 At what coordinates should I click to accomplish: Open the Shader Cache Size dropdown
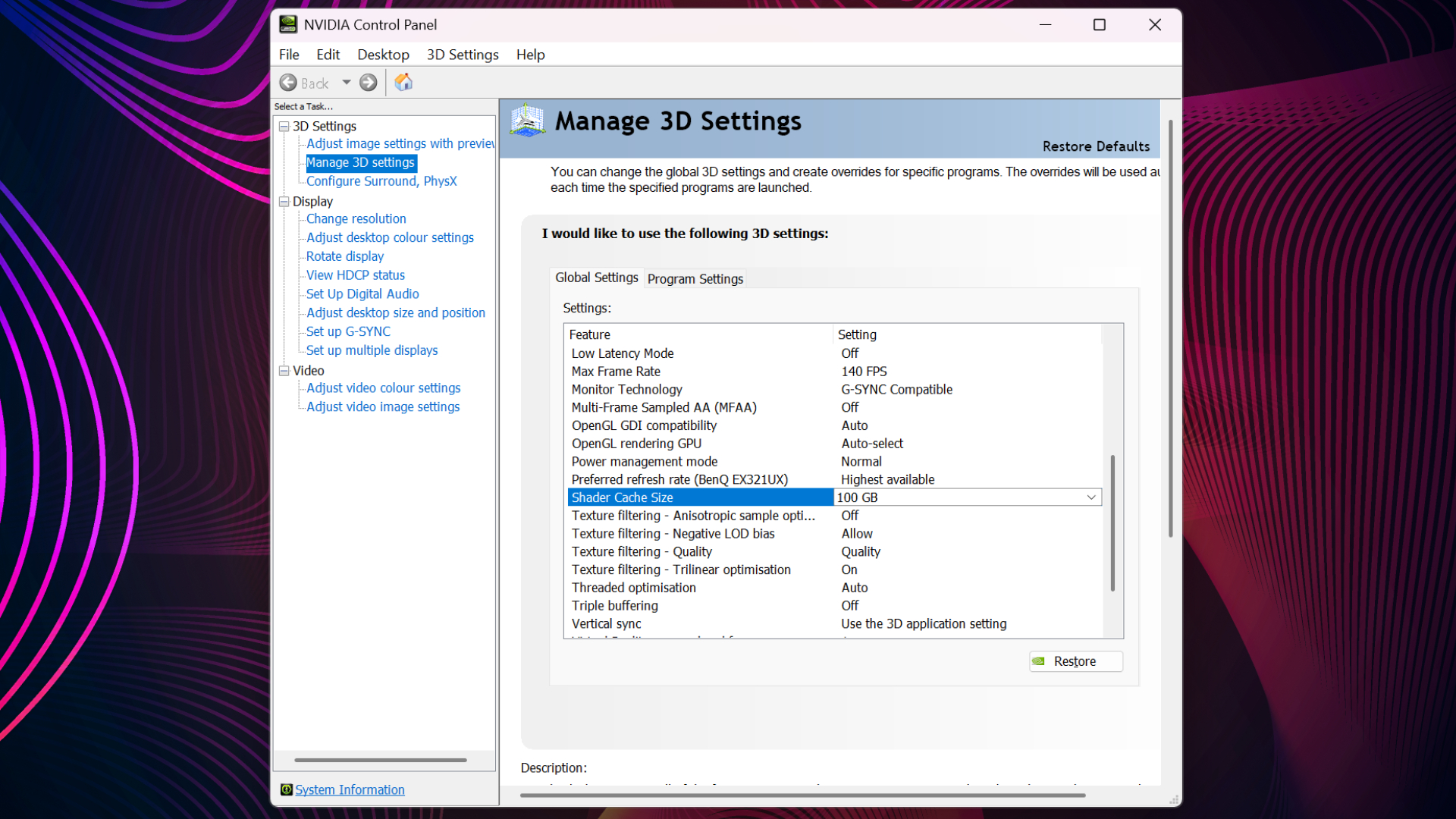[x=1092, y=497]
